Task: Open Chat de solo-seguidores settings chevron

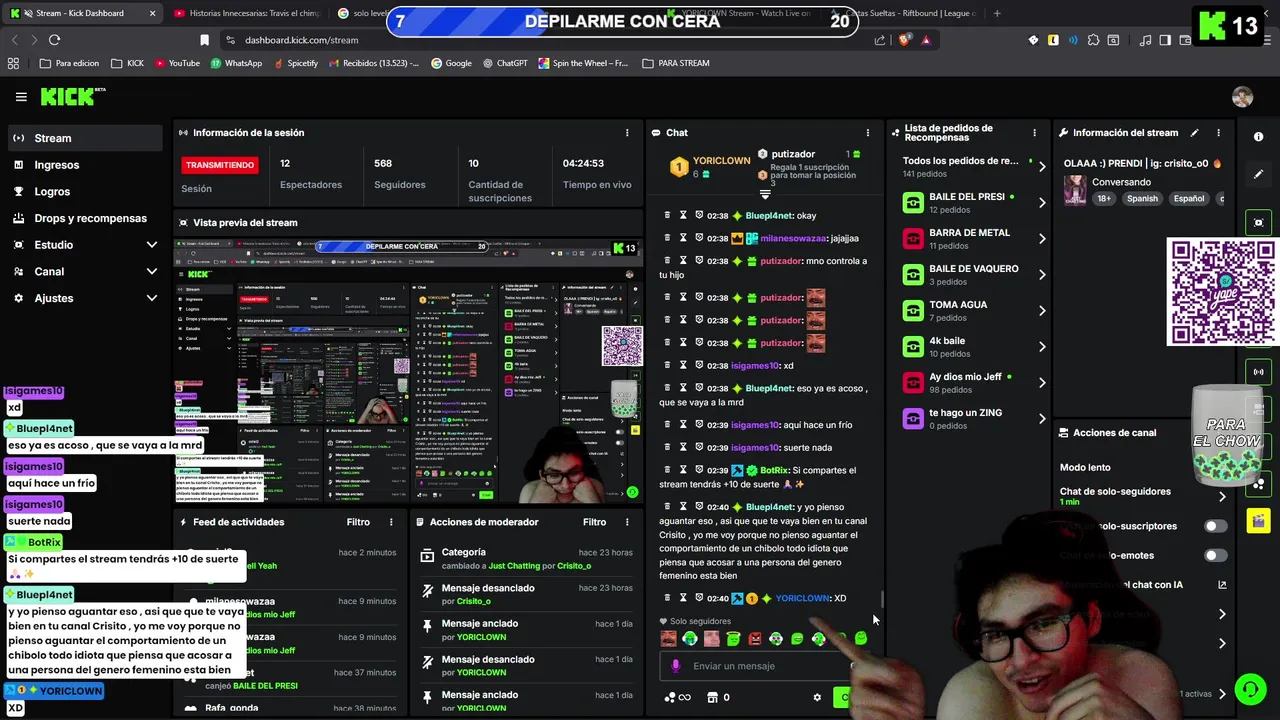Action: click(x=1222, y=496)
